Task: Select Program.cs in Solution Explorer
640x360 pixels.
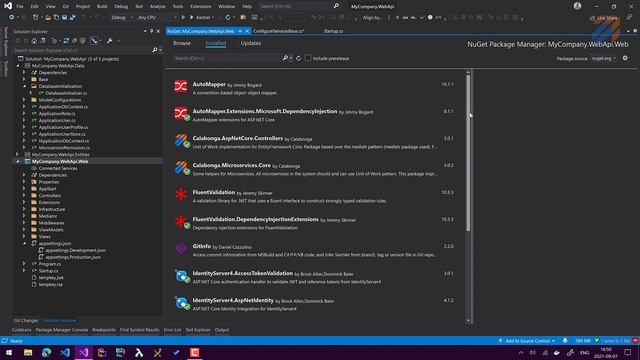Action: click(x=49, y=264)
